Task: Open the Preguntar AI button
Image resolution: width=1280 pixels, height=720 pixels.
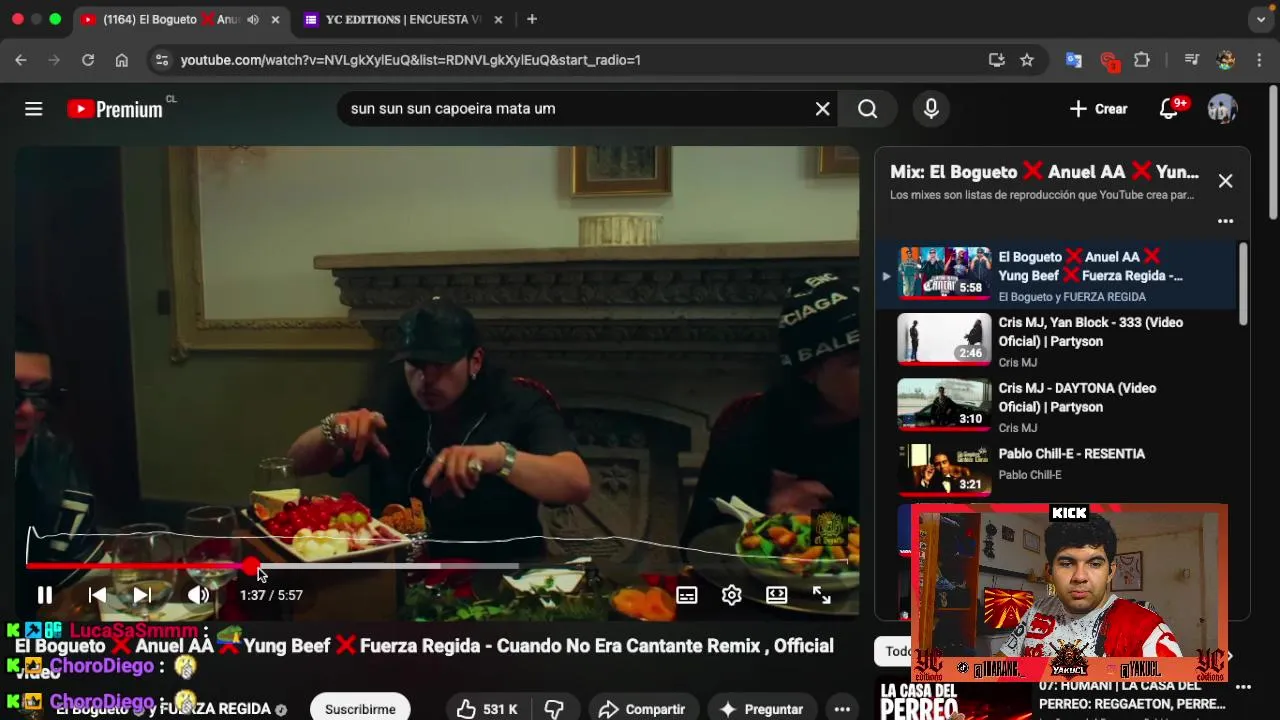Action: coord(761,709)
